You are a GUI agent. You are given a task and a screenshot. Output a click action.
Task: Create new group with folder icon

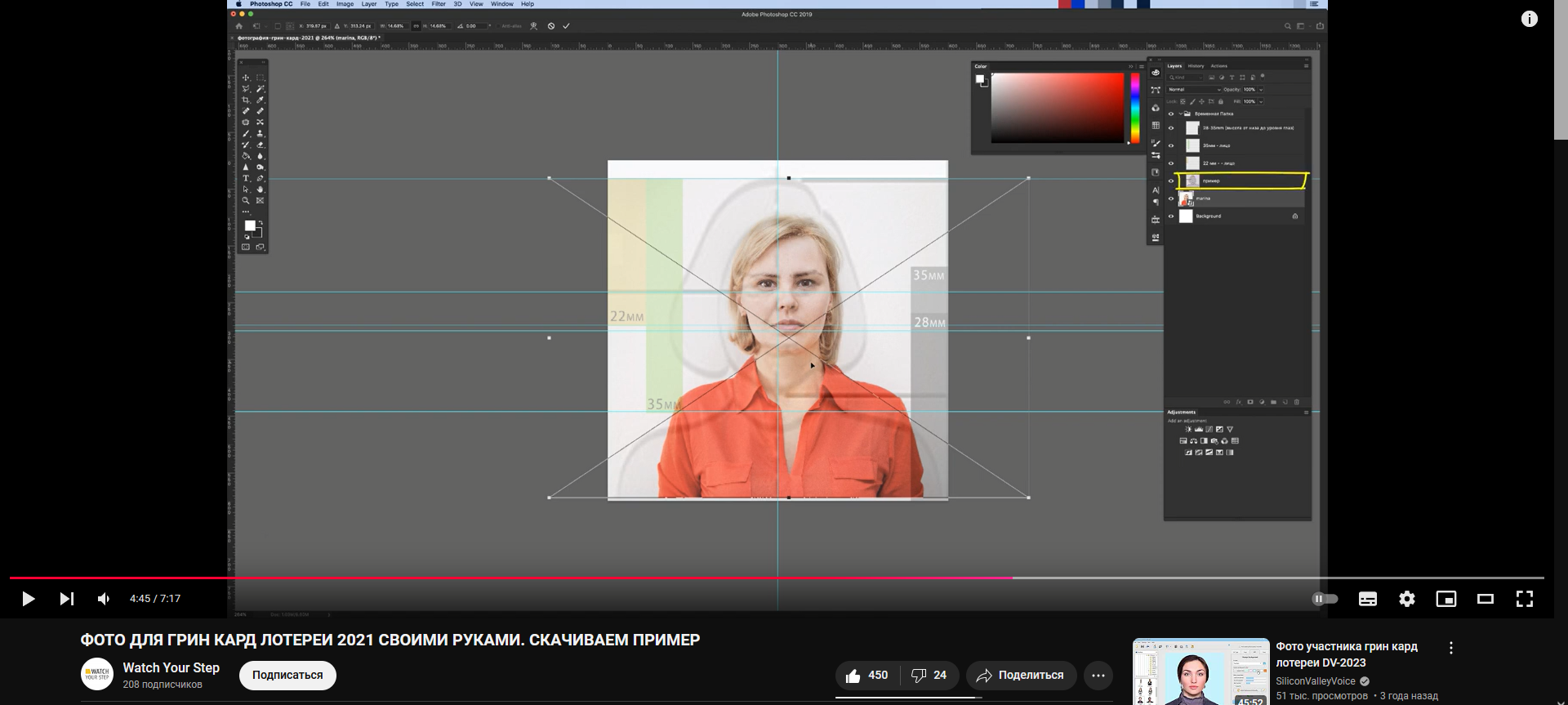(1273, 402)
